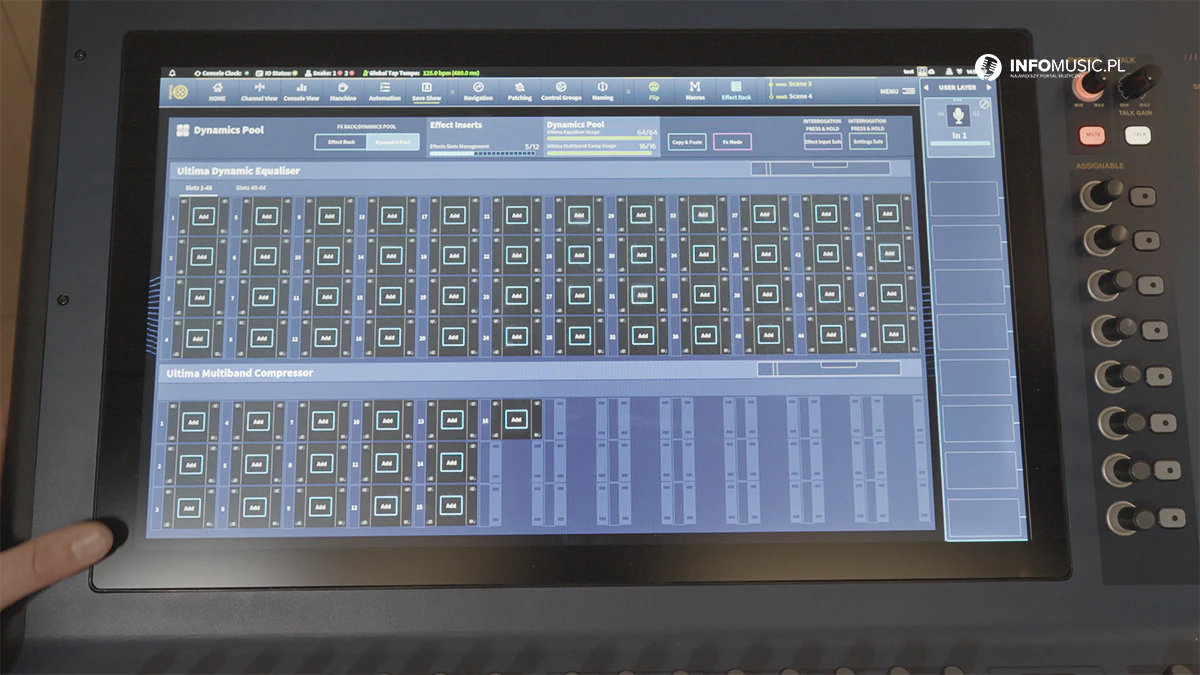Click the console logo icon at top-left of toolbar
This screenshot has width=1200, height=675.
pyautogui.click(x=178, y=91)
